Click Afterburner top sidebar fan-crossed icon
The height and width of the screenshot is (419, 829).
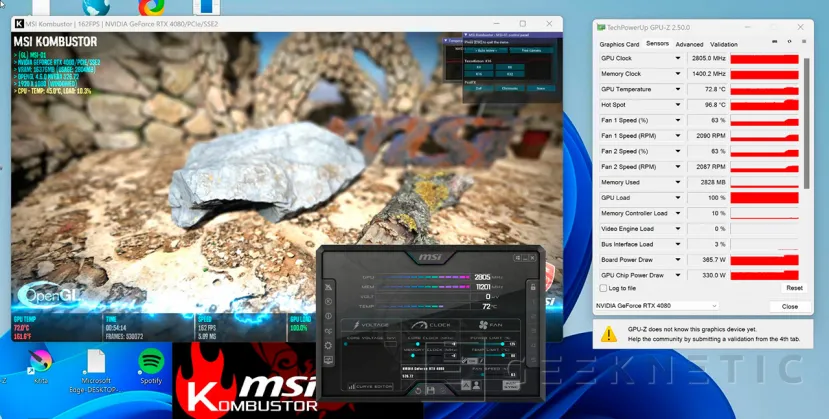pos(328,287)
